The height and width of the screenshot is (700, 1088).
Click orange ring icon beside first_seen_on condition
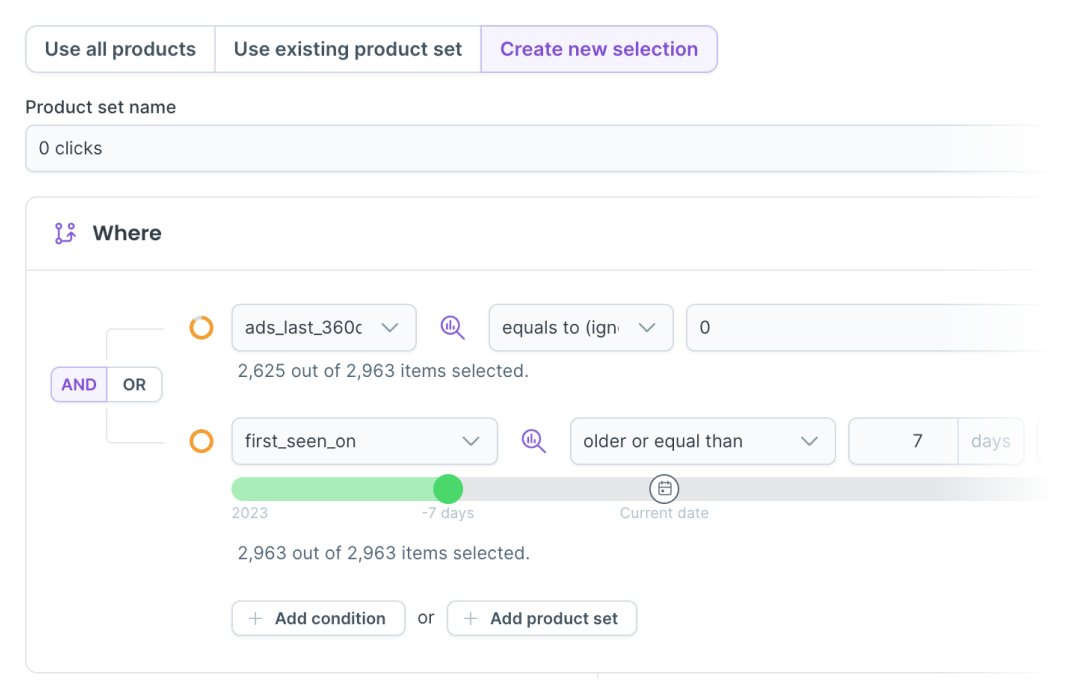(x=202, y=441)
